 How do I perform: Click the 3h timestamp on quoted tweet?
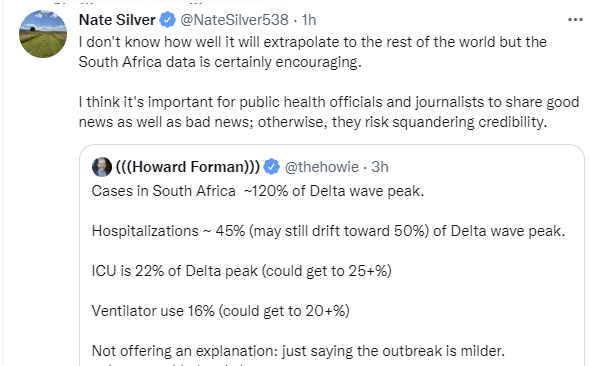380,167
